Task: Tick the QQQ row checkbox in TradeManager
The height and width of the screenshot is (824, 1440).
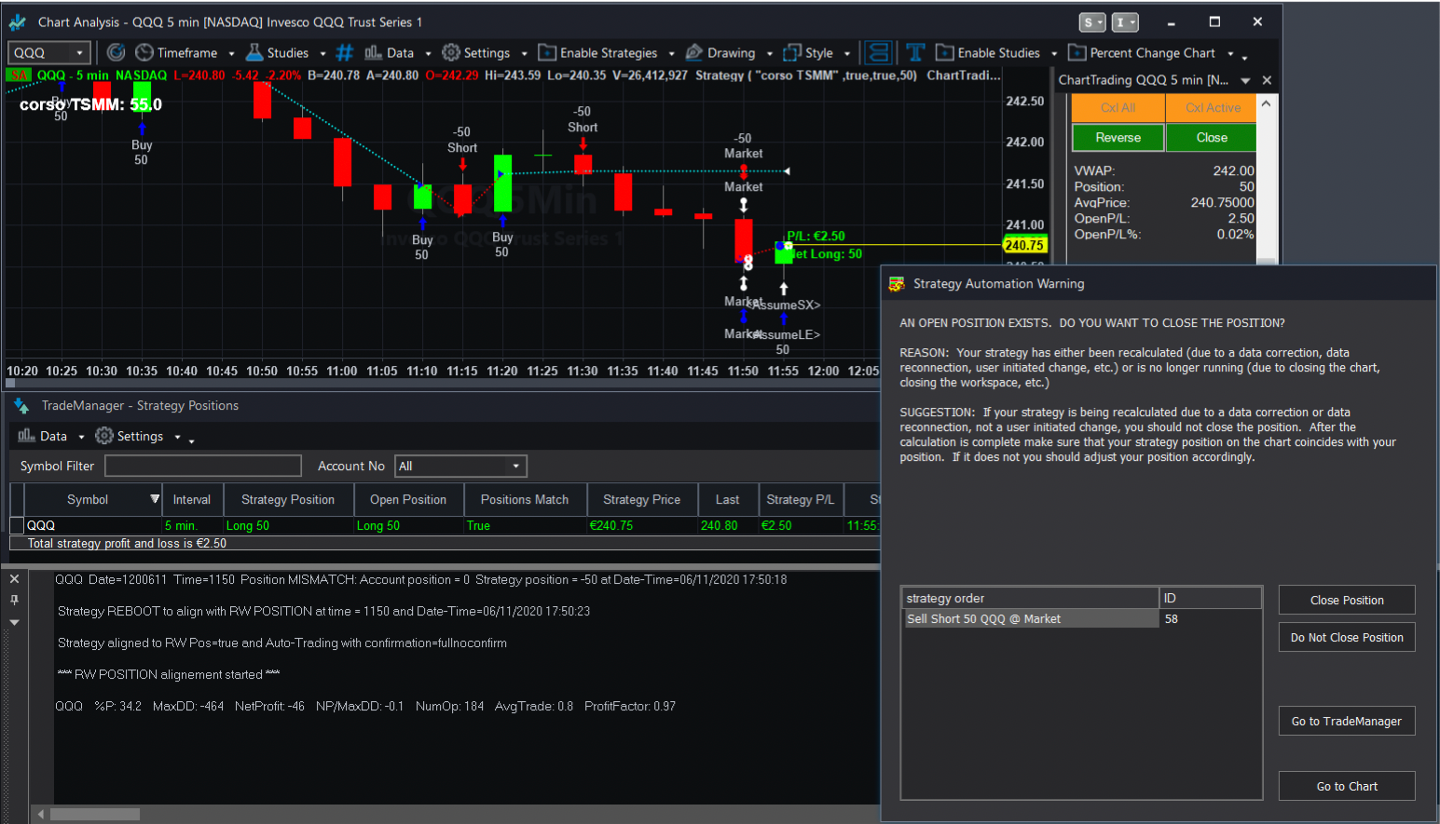Action: (16, 526)
